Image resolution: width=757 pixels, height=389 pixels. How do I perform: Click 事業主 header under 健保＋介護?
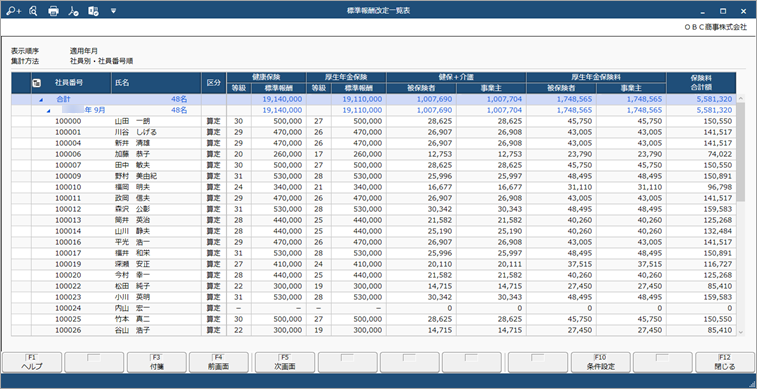coord(491,88)
